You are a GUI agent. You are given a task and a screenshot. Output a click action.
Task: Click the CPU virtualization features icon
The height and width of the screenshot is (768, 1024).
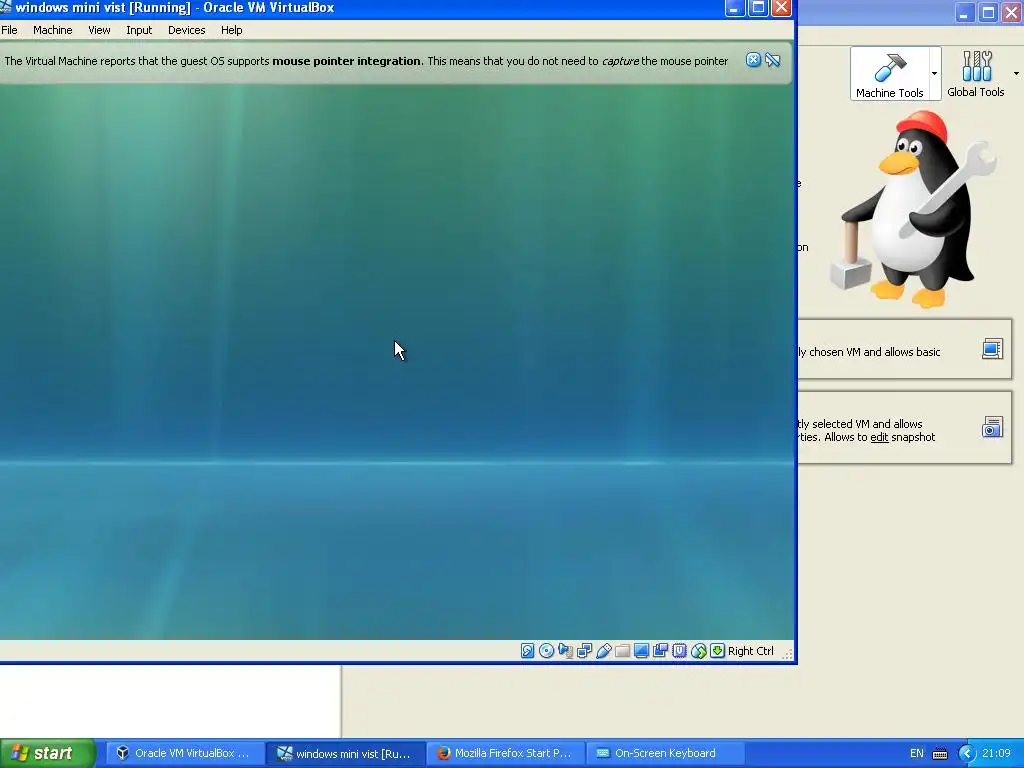[x=679, y=650]
